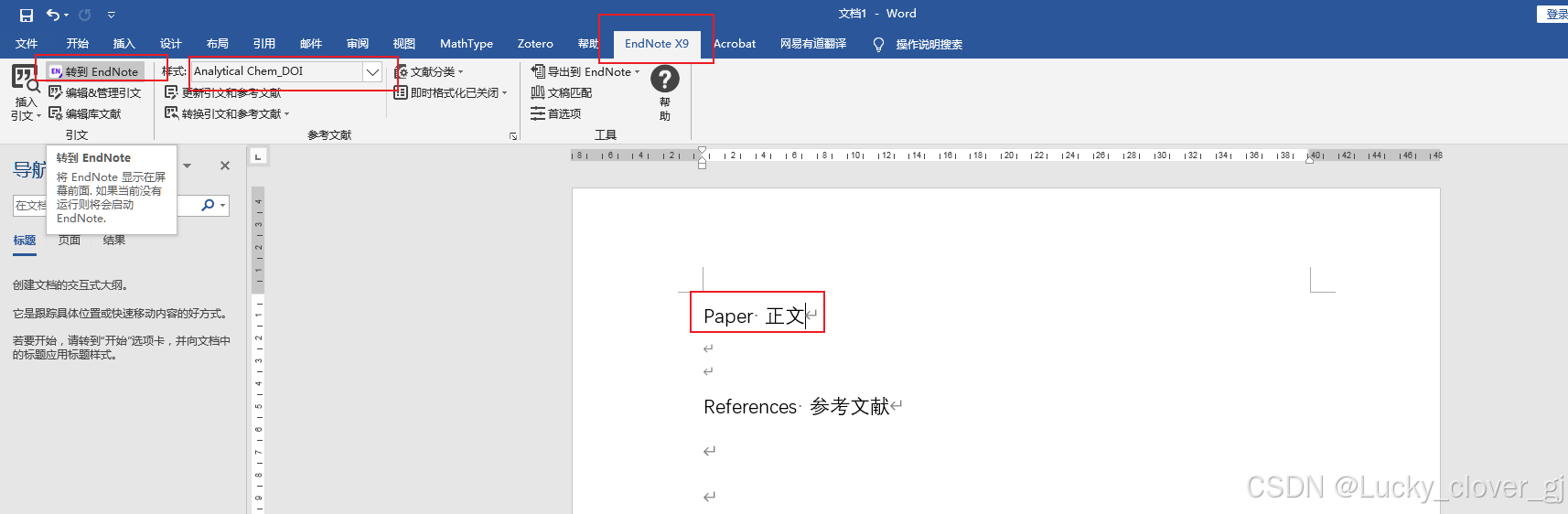The image size is (1568, 514).
Task: Close the navigation pane
Action: [225, 166]
